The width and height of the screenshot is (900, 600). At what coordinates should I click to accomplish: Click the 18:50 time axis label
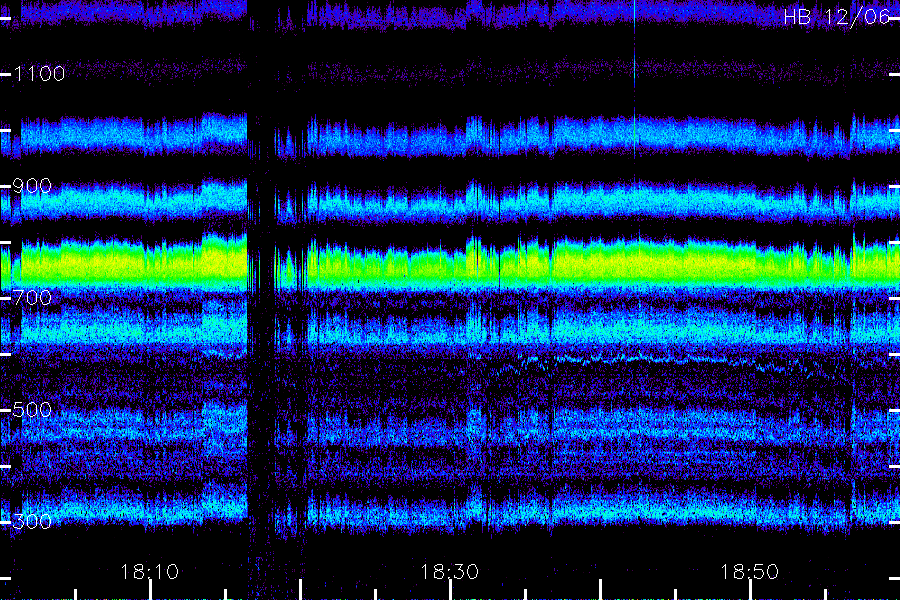click(749, 572)
